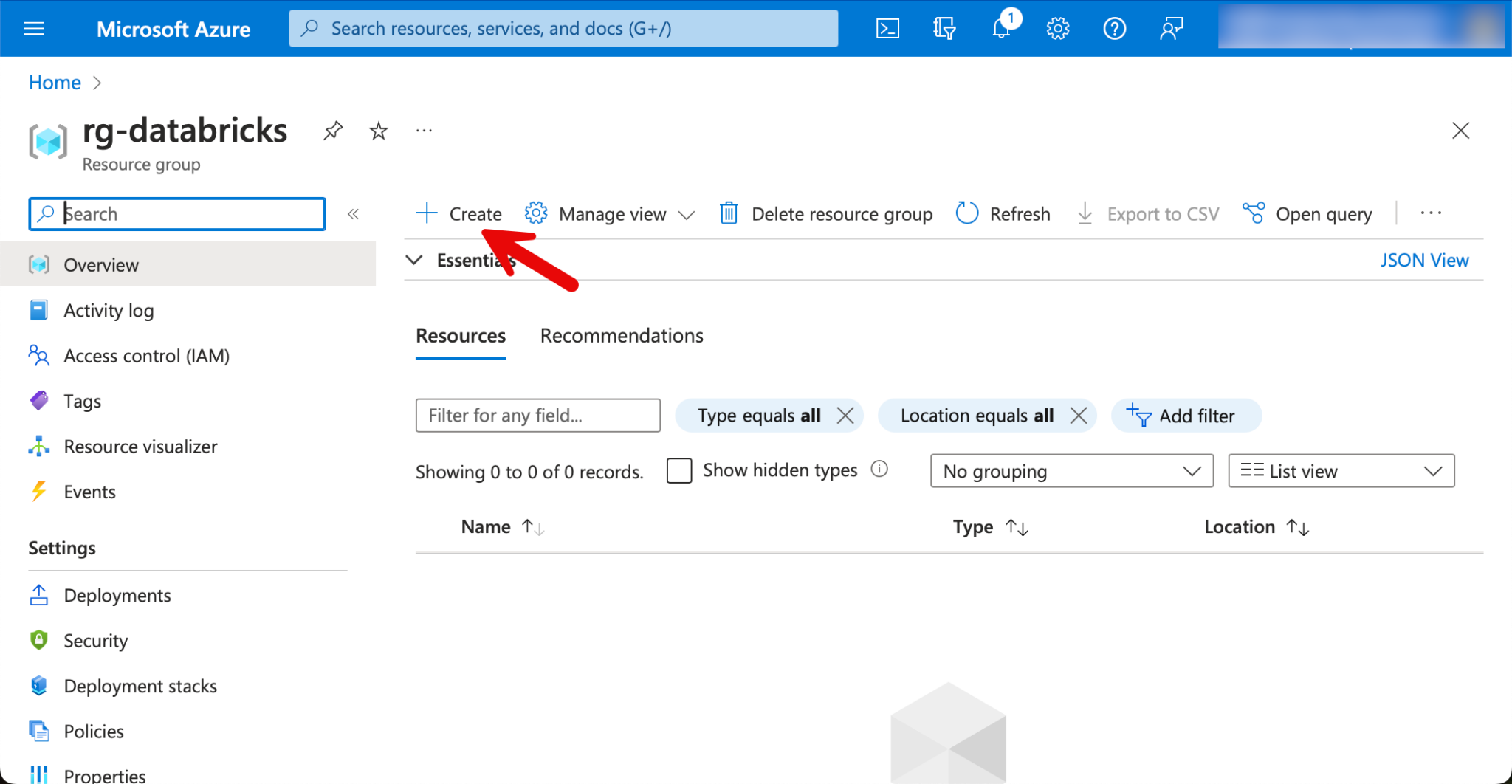Open the feedback icon in header
1512x784 pixels.
coord(1171,29)
